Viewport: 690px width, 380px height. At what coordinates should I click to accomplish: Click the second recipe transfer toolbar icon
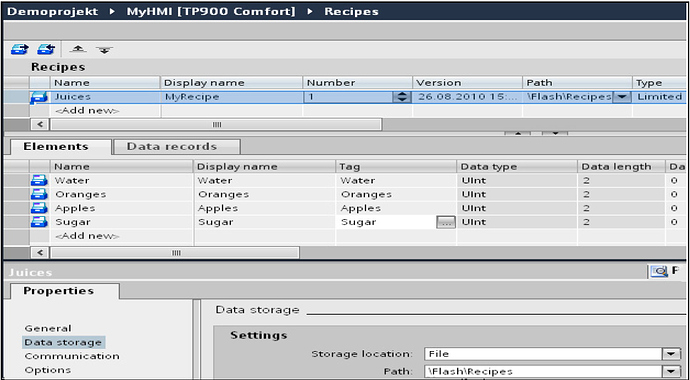[x=46, y=49]
